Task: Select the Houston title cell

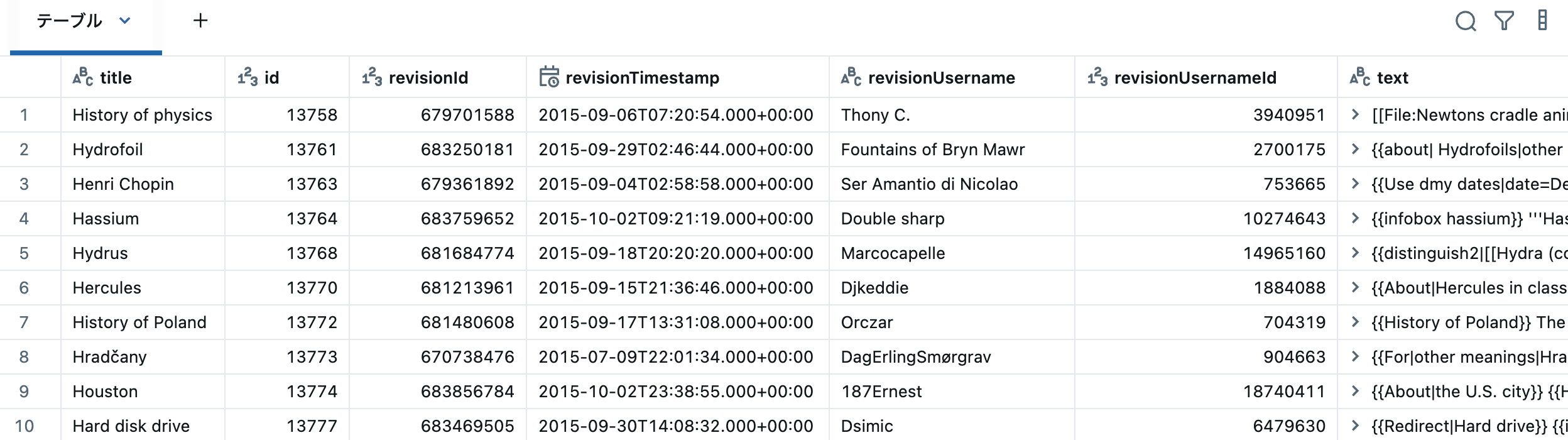Action: [143, 392]
